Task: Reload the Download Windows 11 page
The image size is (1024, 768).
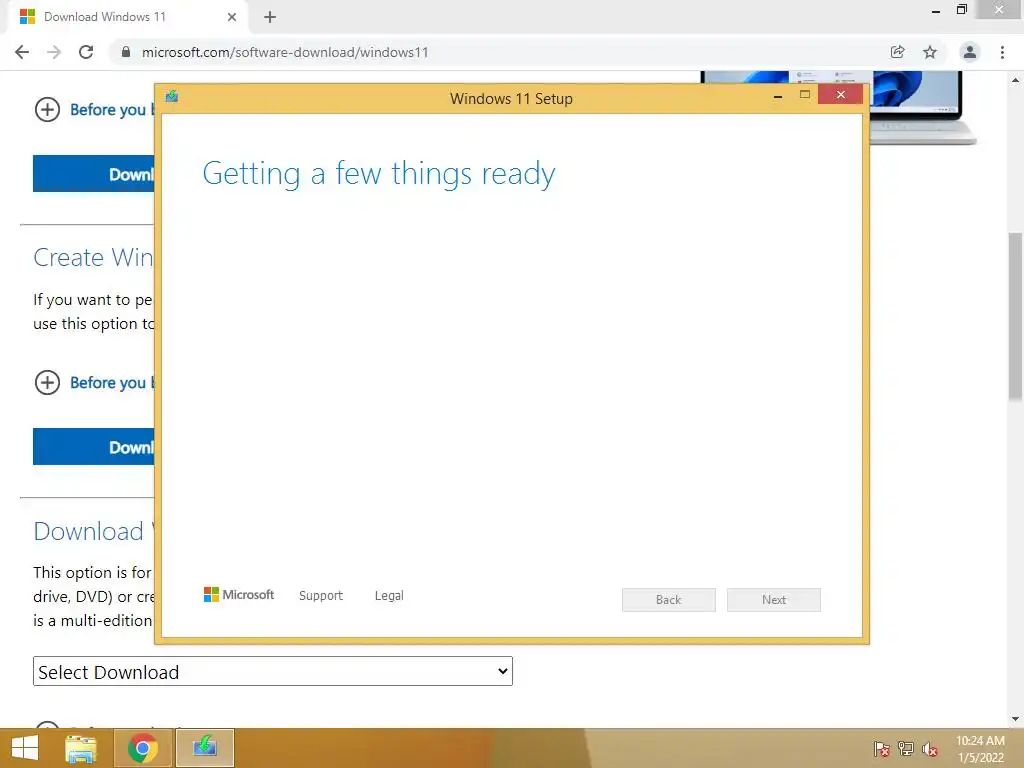Action: click(86, 52)
